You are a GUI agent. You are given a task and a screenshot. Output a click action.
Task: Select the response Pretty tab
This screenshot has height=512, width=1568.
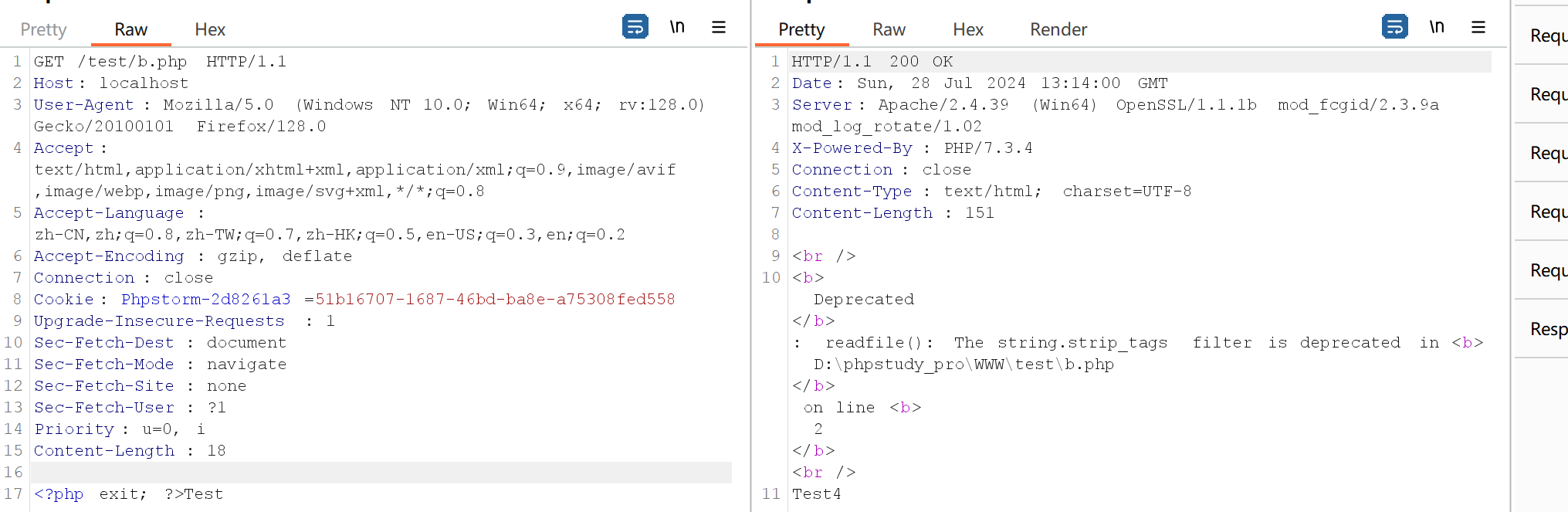tap(801, 29)
